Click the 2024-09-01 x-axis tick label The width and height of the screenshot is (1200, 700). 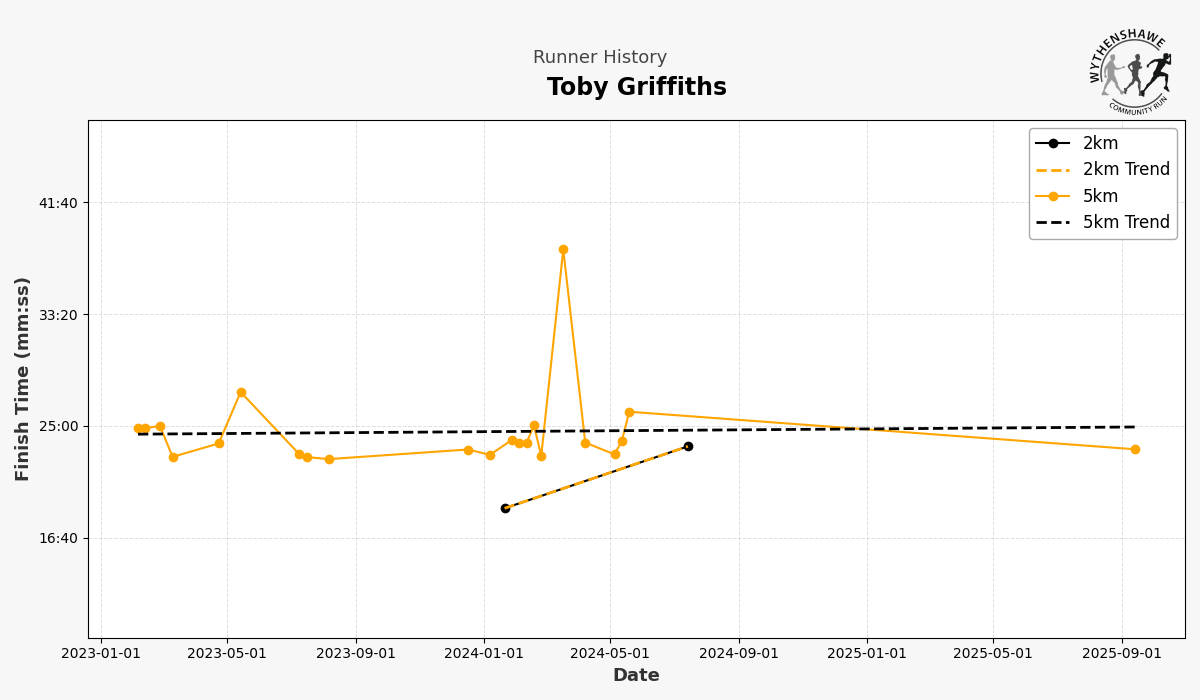point(739,654)
